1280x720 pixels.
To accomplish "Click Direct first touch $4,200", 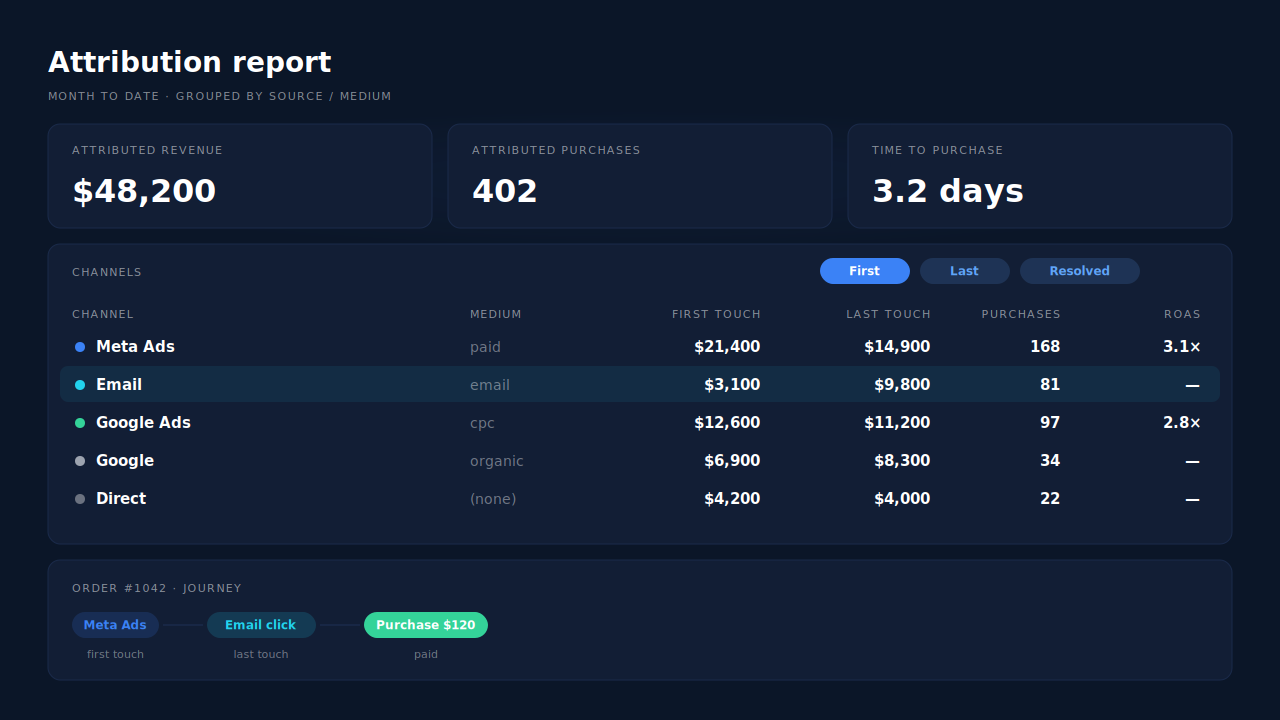I will click(x=732, y=499).
